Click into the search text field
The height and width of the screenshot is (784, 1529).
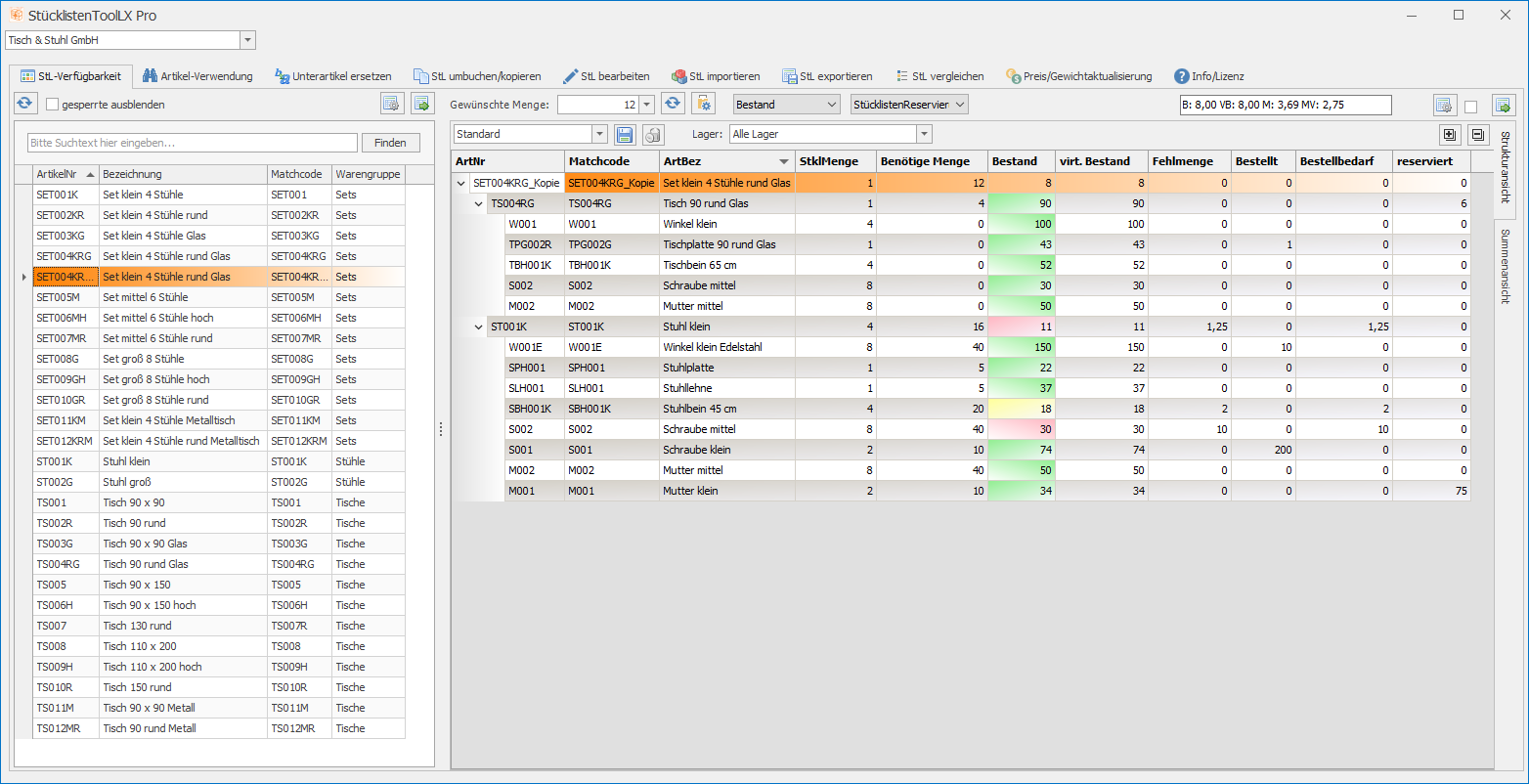tap(193, 143)
